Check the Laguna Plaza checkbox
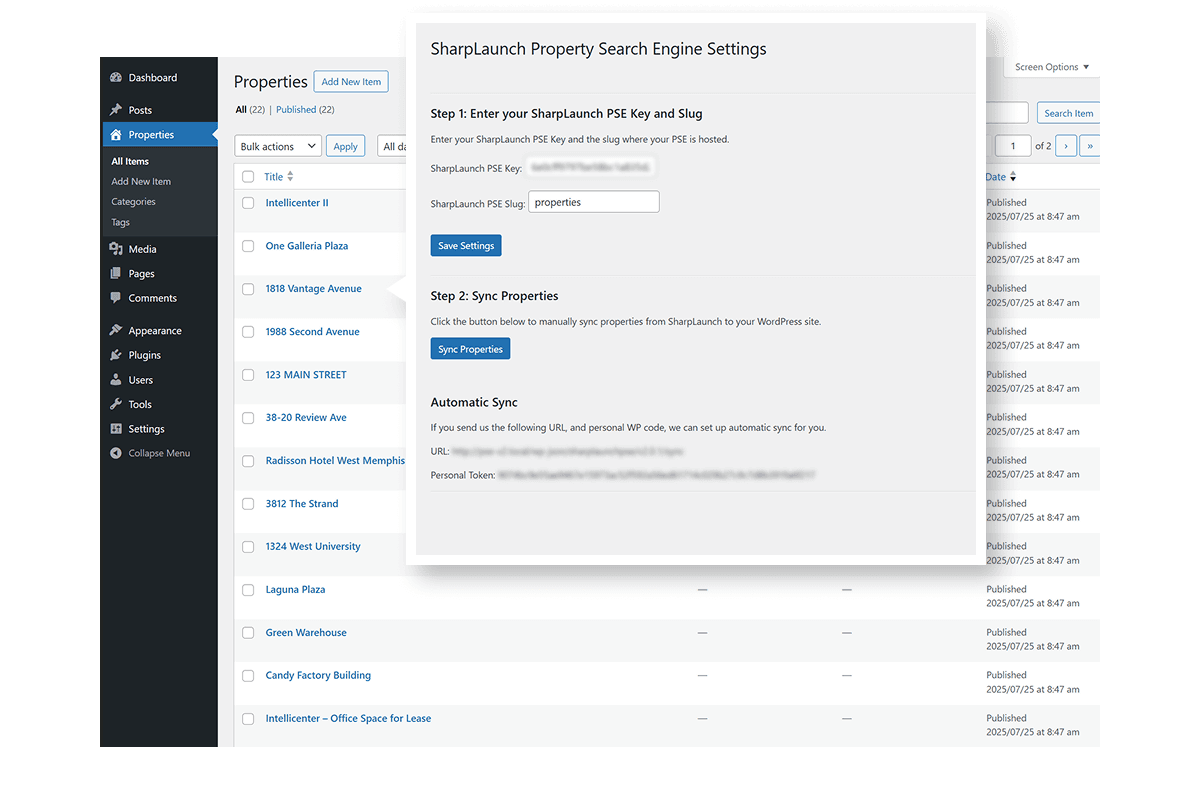This screenshot has width=1200, height=802. pos(248,590)
